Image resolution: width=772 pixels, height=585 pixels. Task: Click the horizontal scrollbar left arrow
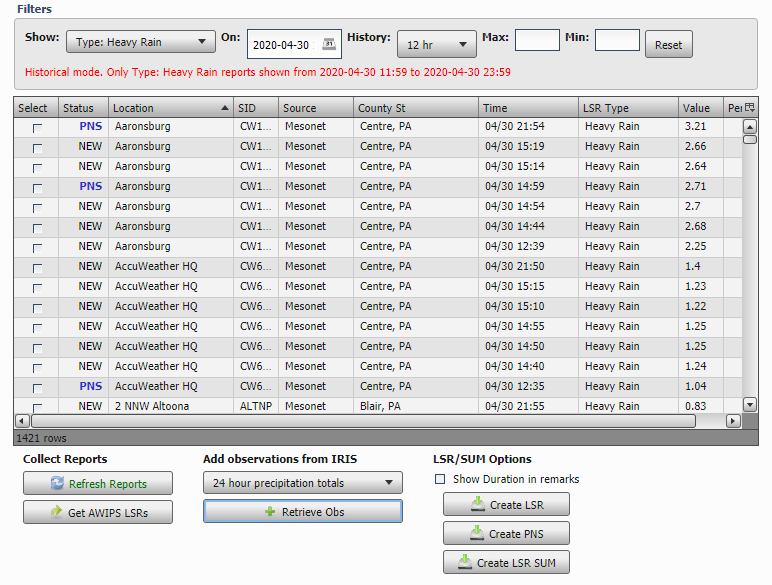(x=21, y=421)
